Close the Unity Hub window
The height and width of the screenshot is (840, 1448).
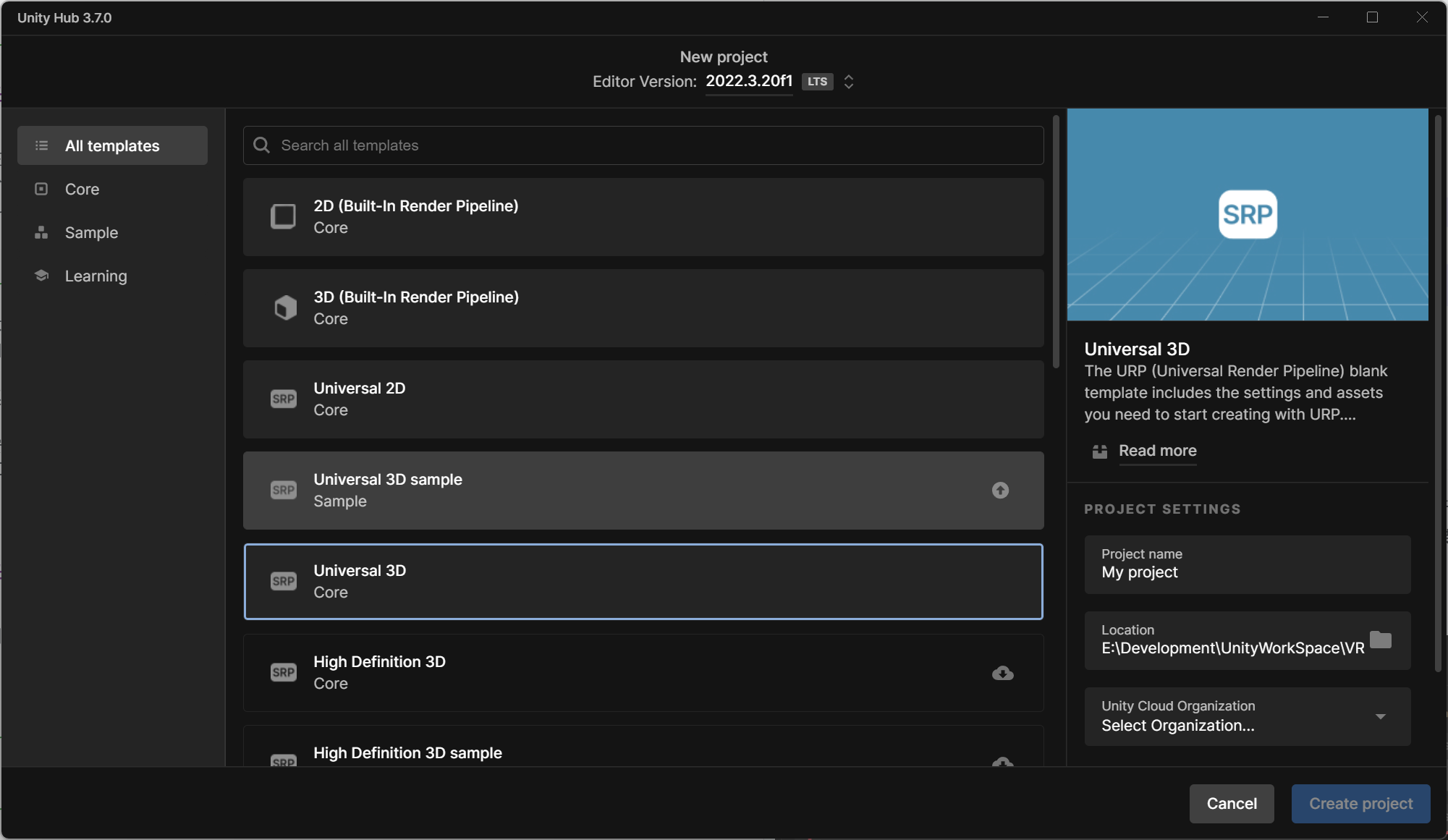pyautogui.click(x=1422, y=17)
